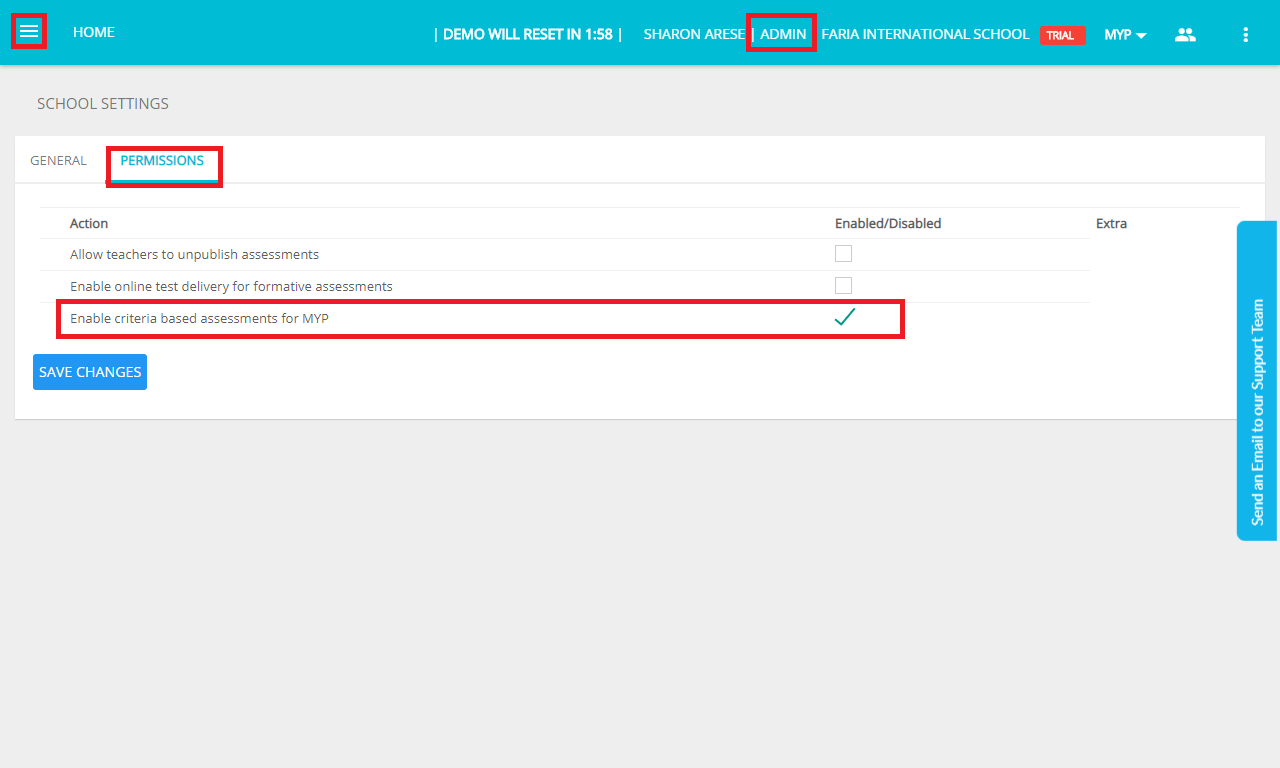The width and height of the screenshot is (1280, 768).
Task: Click the red TRIAL badge
Action: pos(1061,35)
